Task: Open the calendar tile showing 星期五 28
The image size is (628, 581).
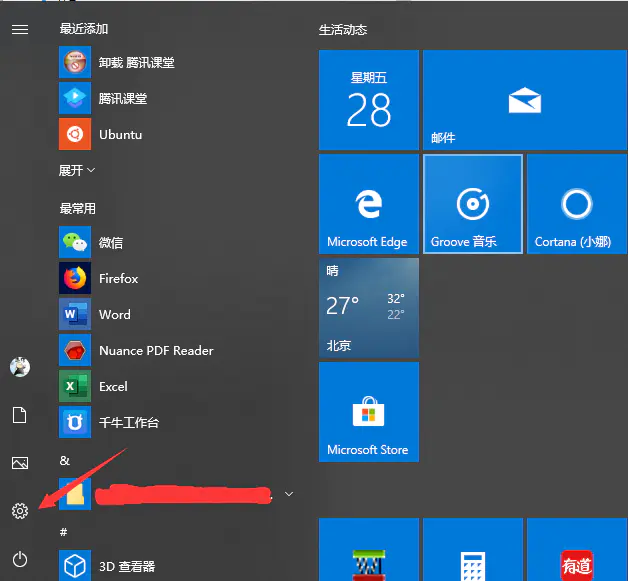Action: [369, 100]
